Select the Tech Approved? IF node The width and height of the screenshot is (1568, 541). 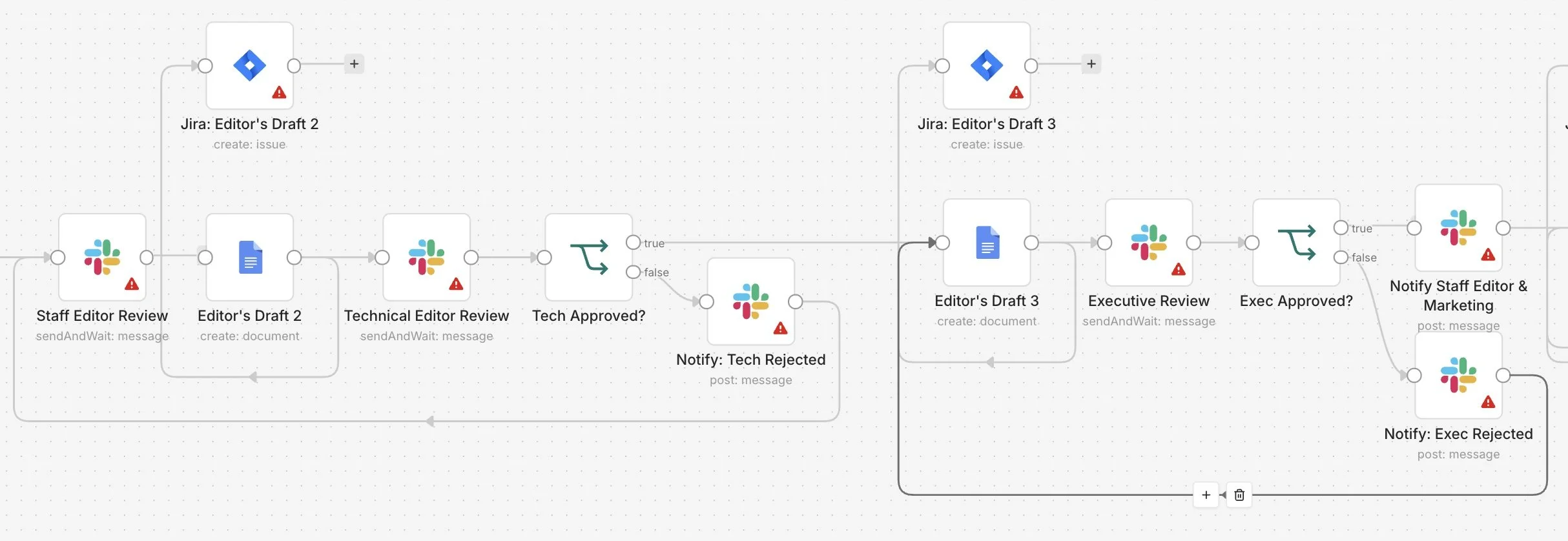[x=589, y=257]
